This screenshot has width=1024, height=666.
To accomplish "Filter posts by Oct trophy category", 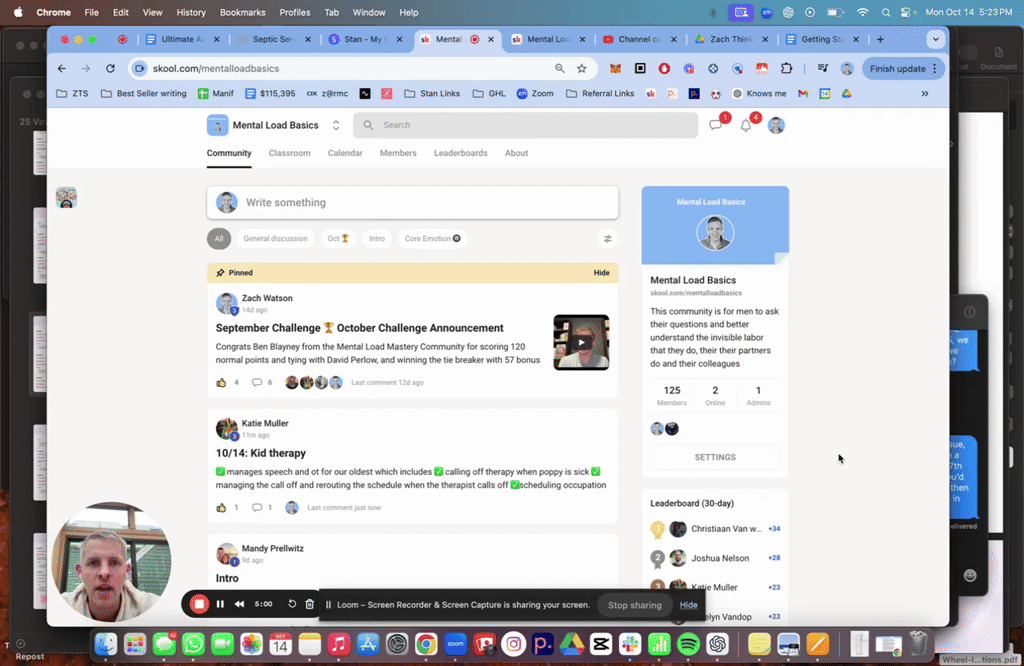I will (338, 238).
